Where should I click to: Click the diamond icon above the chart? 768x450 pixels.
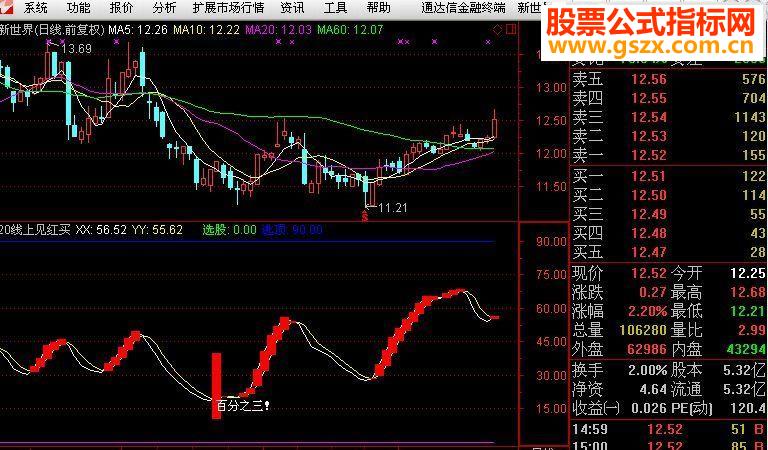497,30
